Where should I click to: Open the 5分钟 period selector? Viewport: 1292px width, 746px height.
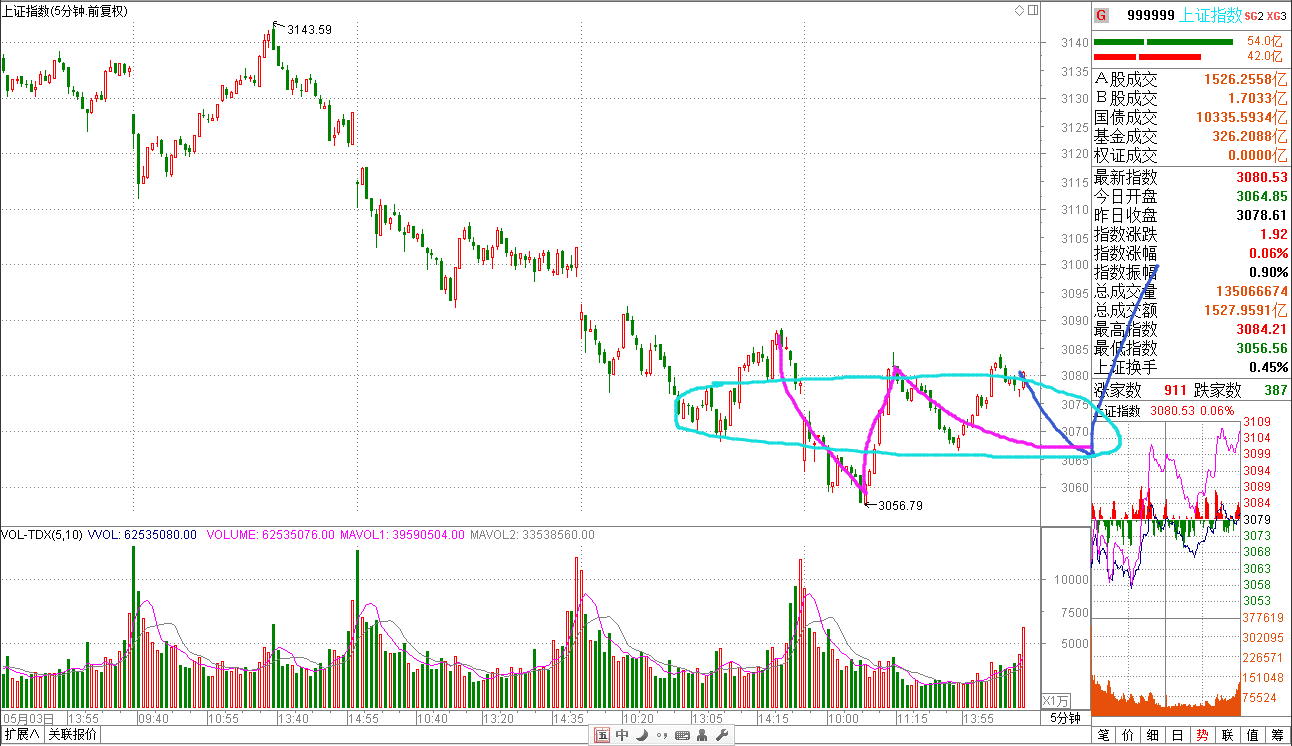[x=1065, y=718]
